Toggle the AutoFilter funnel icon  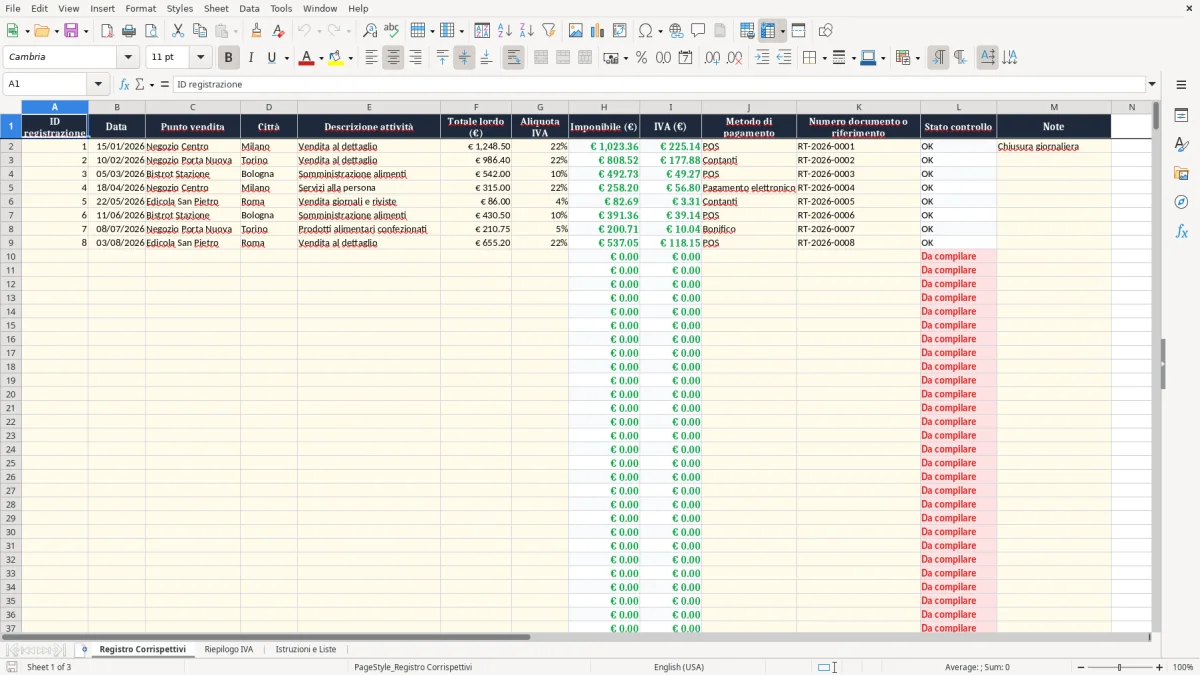(549, 31)
